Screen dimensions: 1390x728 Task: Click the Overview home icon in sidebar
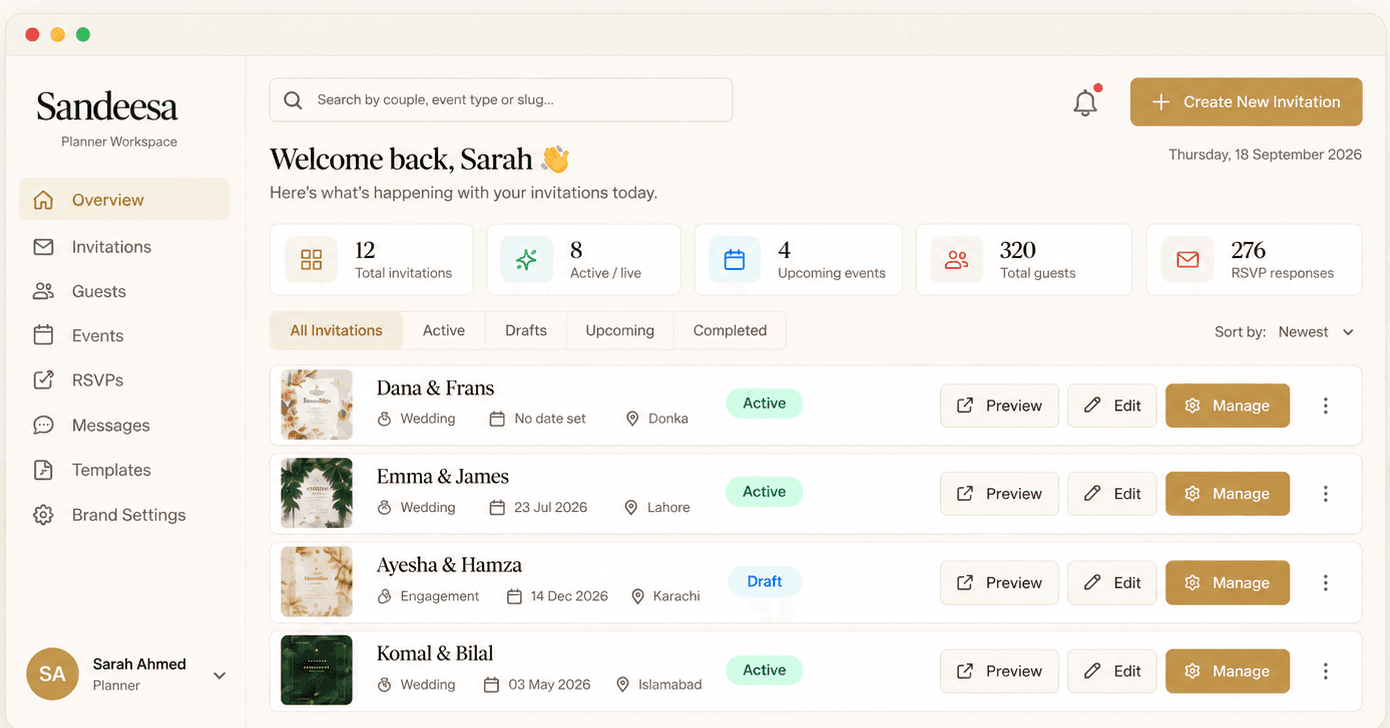tap(43, 200)
